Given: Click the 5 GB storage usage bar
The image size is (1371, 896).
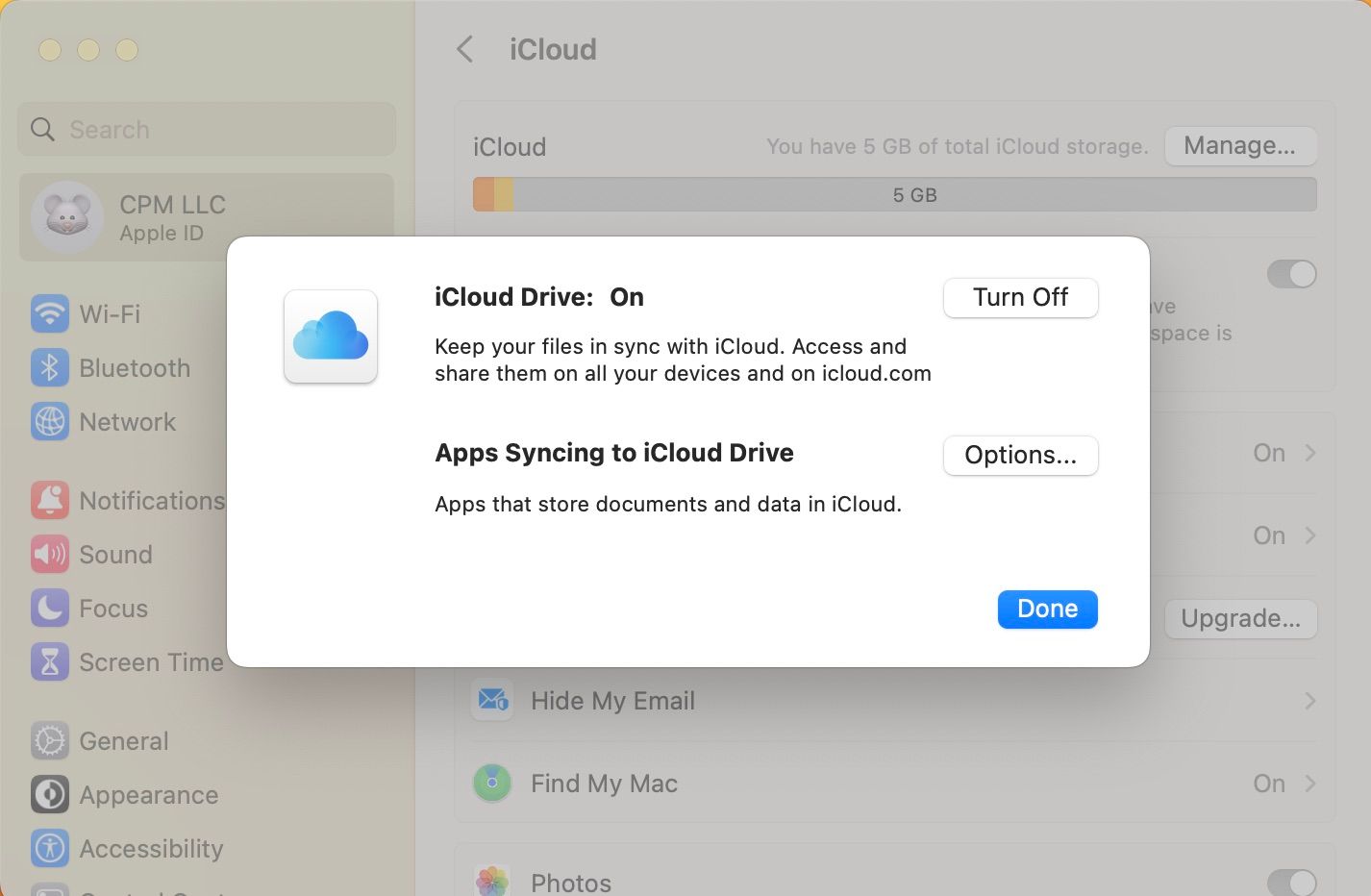Looking at the screenshot, I should pos(894,195).
